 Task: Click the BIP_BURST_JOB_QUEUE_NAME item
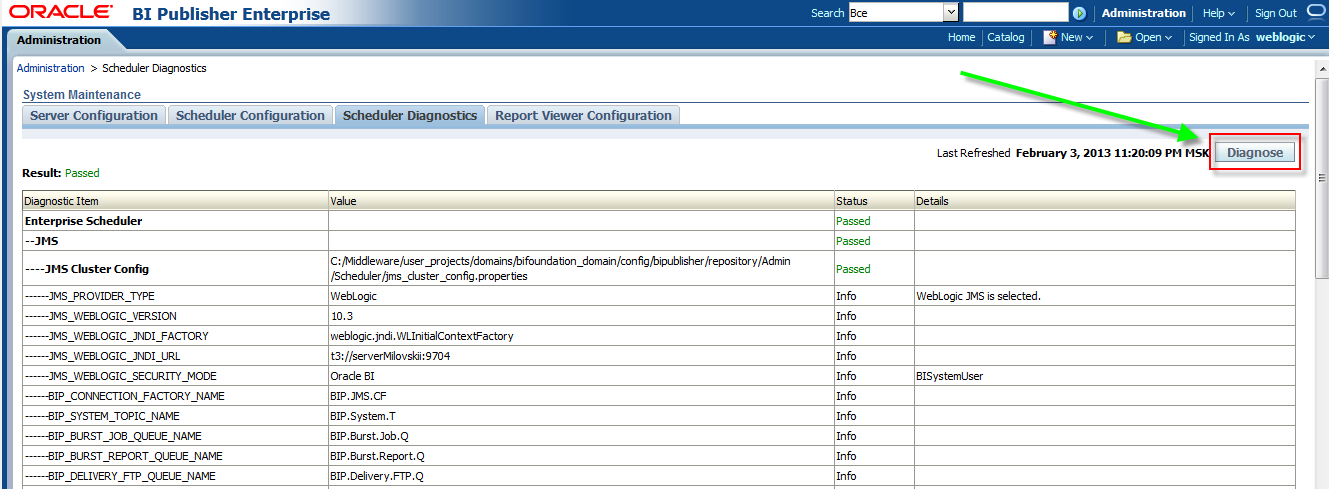pos(113,436)
